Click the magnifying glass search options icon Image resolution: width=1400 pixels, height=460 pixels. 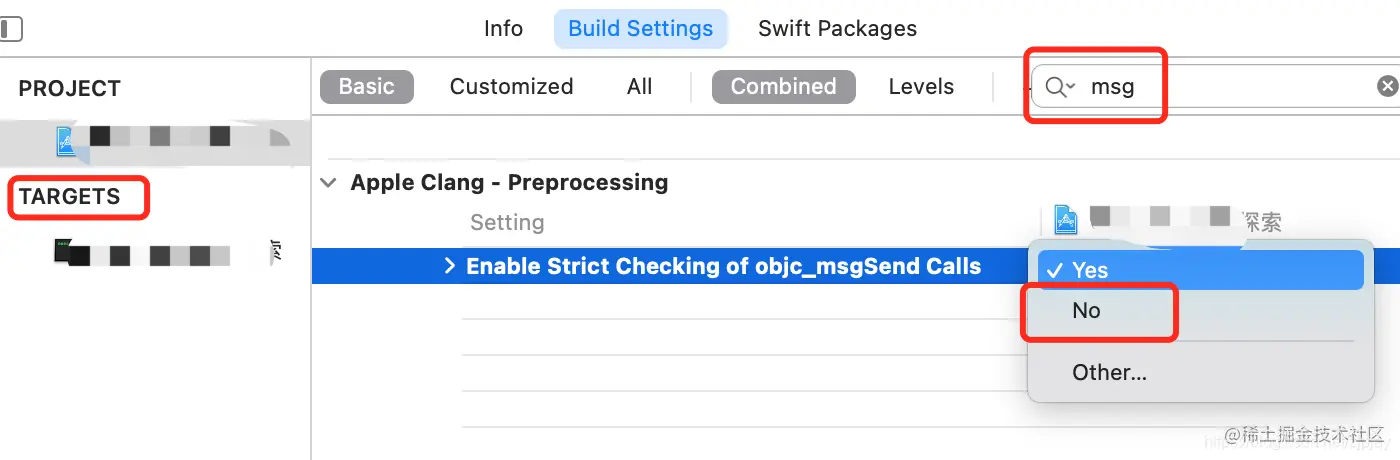(x=1059, y=87)
